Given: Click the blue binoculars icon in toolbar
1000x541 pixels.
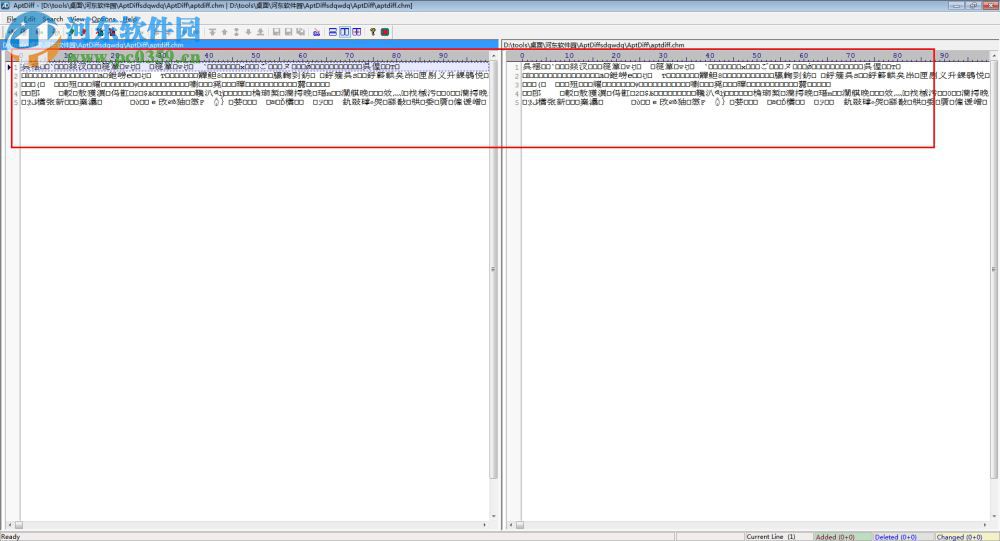Looking at the screenshot, I should point(316,32).
